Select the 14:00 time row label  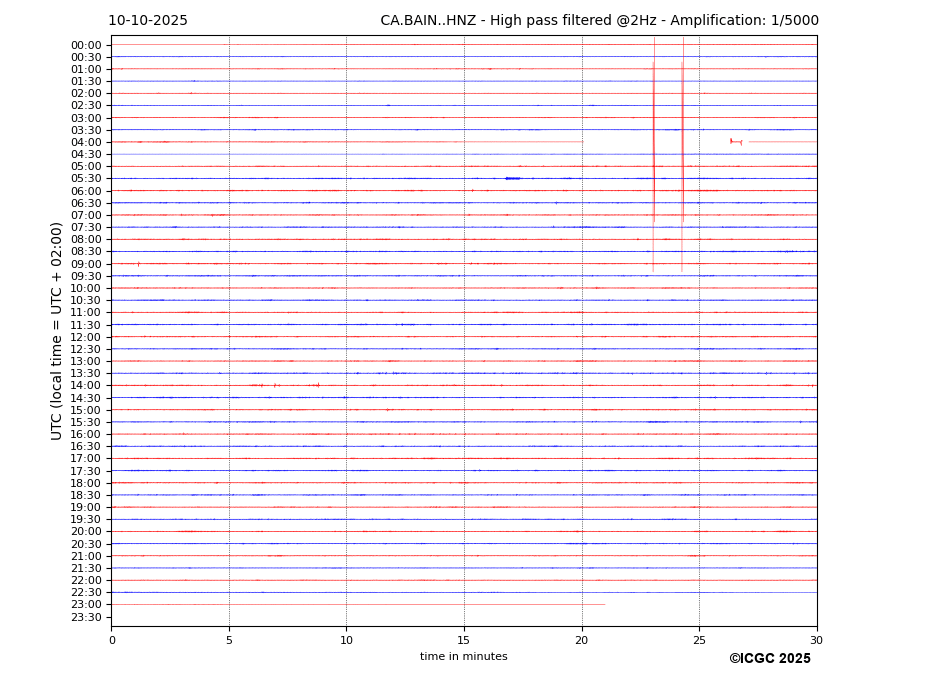tap(86, 386)
